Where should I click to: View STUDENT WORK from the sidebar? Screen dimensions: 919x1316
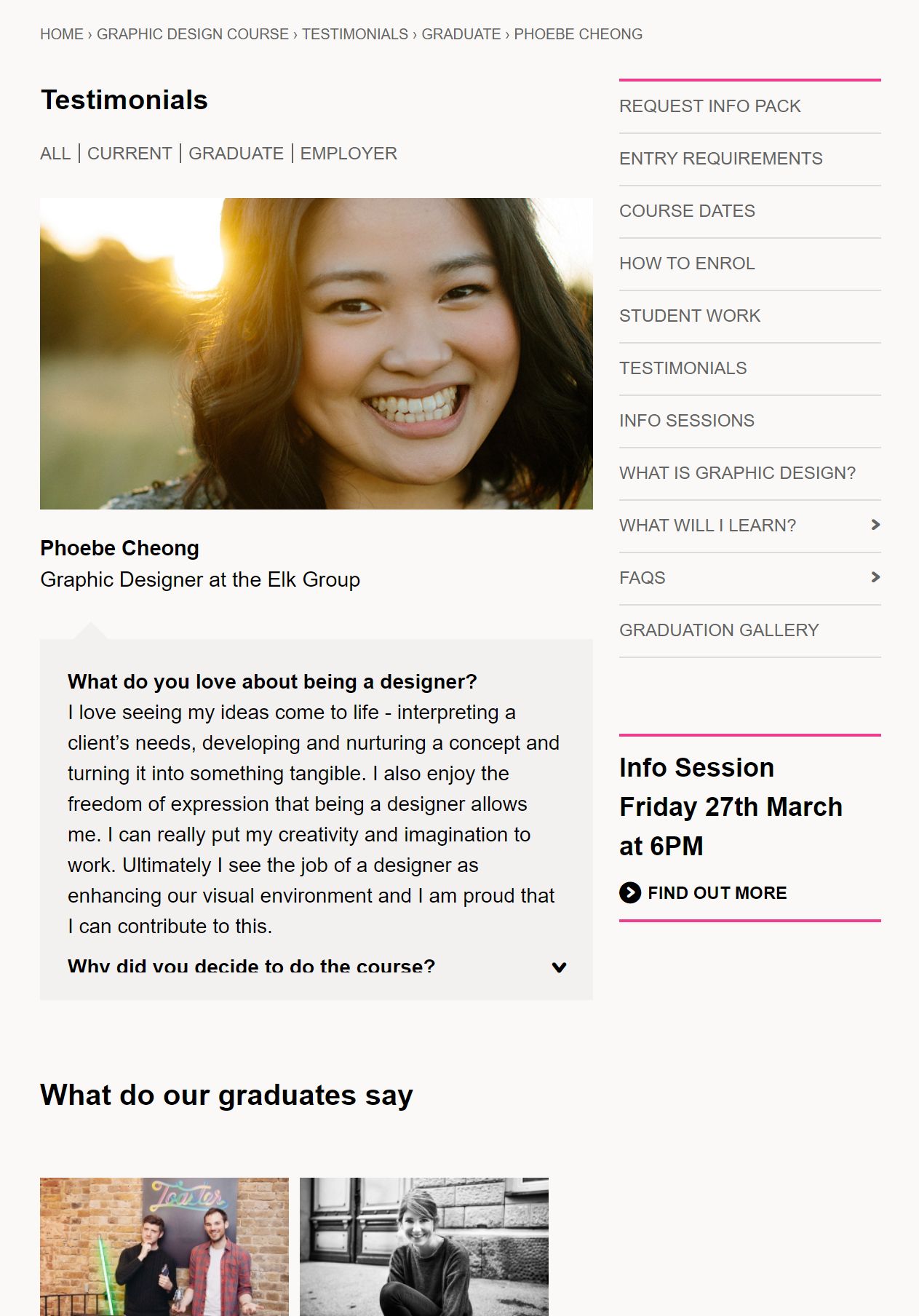click(690, 315)
